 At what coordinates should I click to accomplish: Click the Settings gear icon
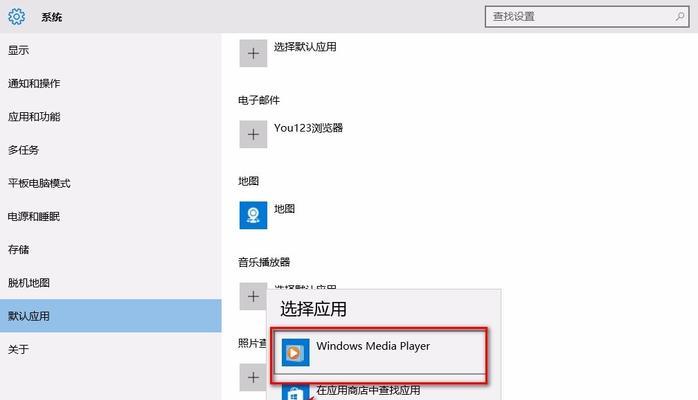[16, 16]
